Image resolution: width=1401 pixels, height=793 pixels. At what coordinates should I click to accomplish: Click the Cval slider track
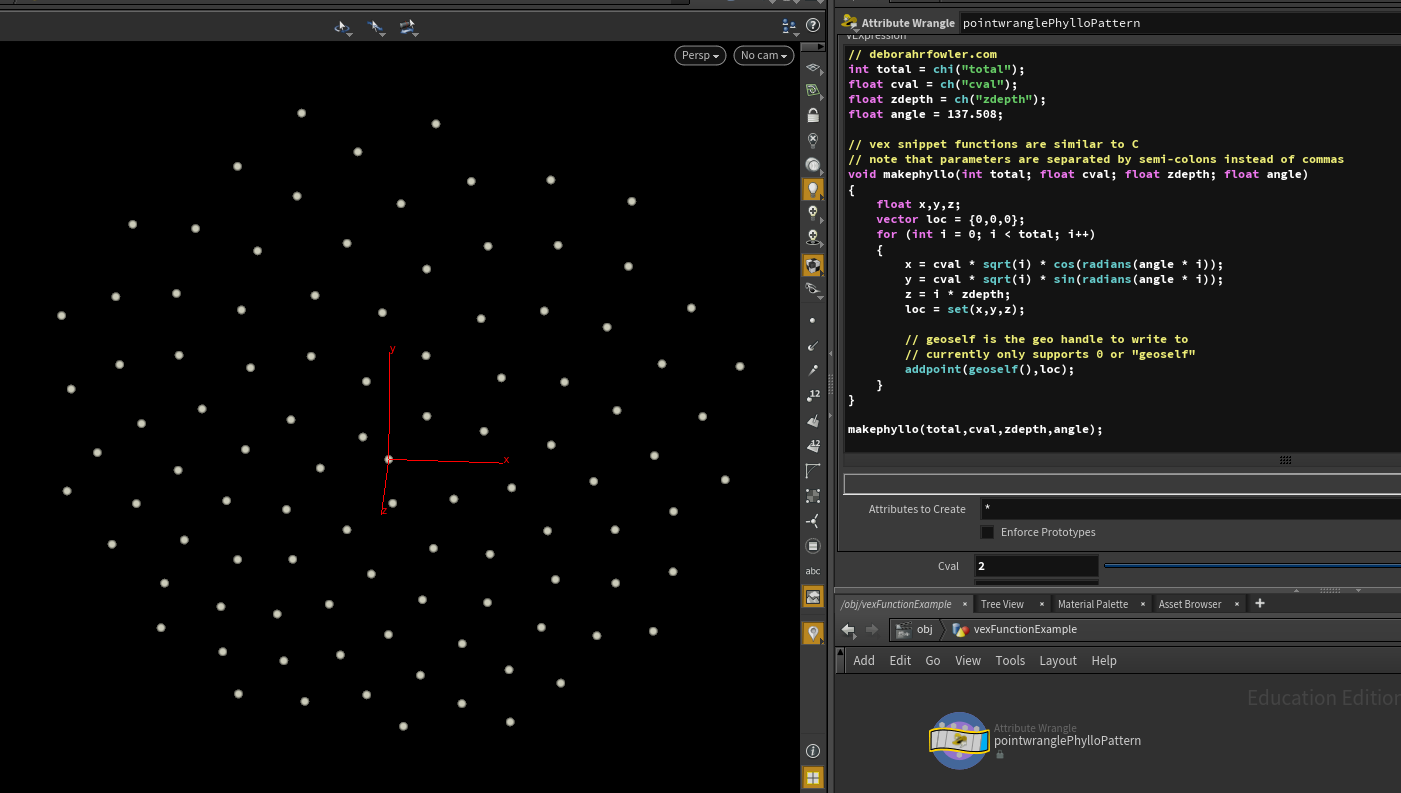pos(1250,566)
